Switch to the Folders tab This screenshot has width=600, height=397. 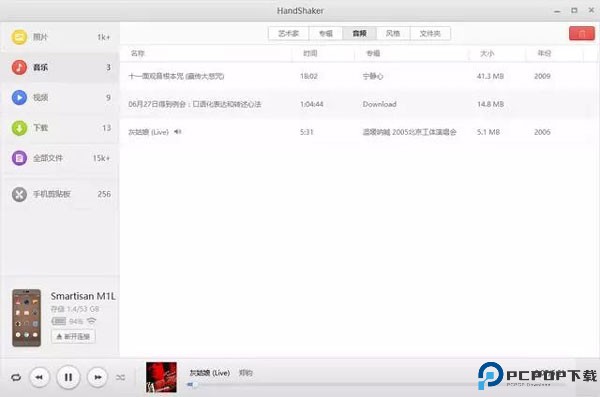tap(430, 34)
